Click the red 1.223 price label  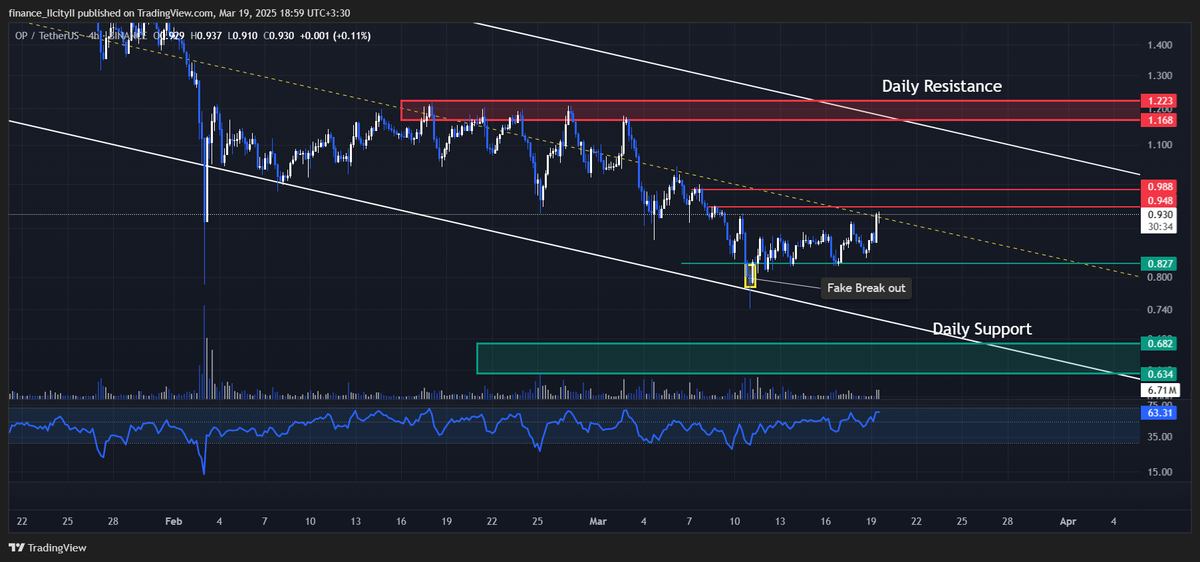pyautogui.click(x=1159, y=102)
